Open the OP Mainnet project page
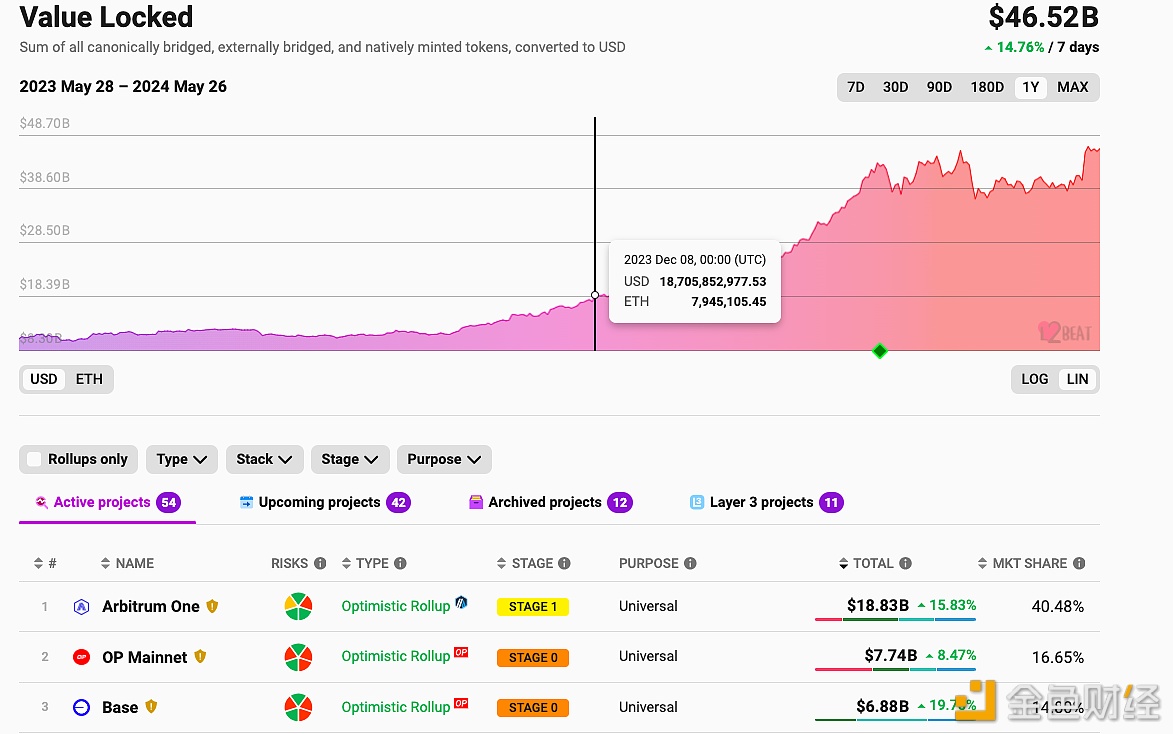This screenshot has height=734, width=1173. [144, 657]
